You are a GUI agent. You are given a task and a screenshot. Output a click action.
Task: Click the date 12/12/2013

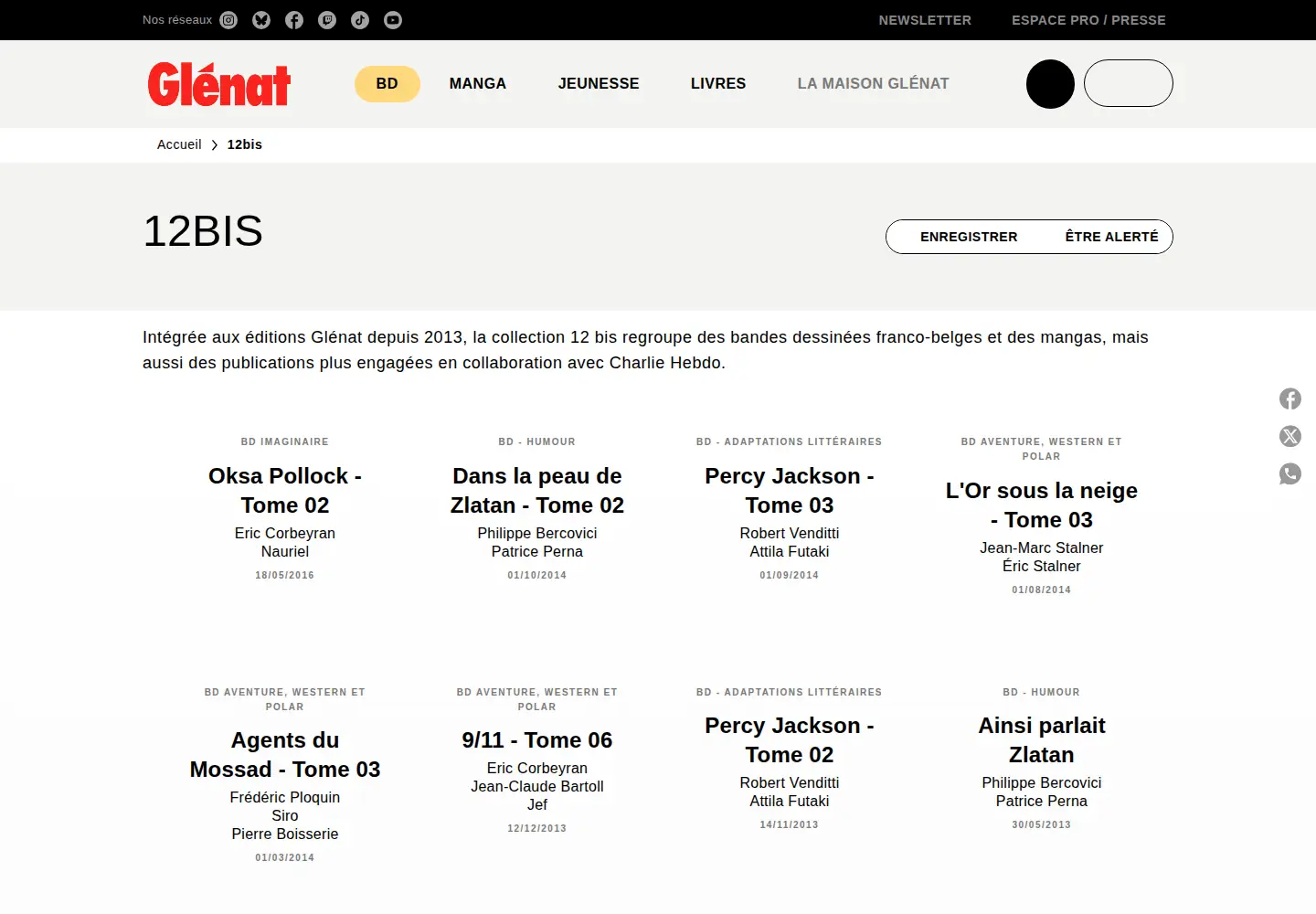tap(537, 828)
